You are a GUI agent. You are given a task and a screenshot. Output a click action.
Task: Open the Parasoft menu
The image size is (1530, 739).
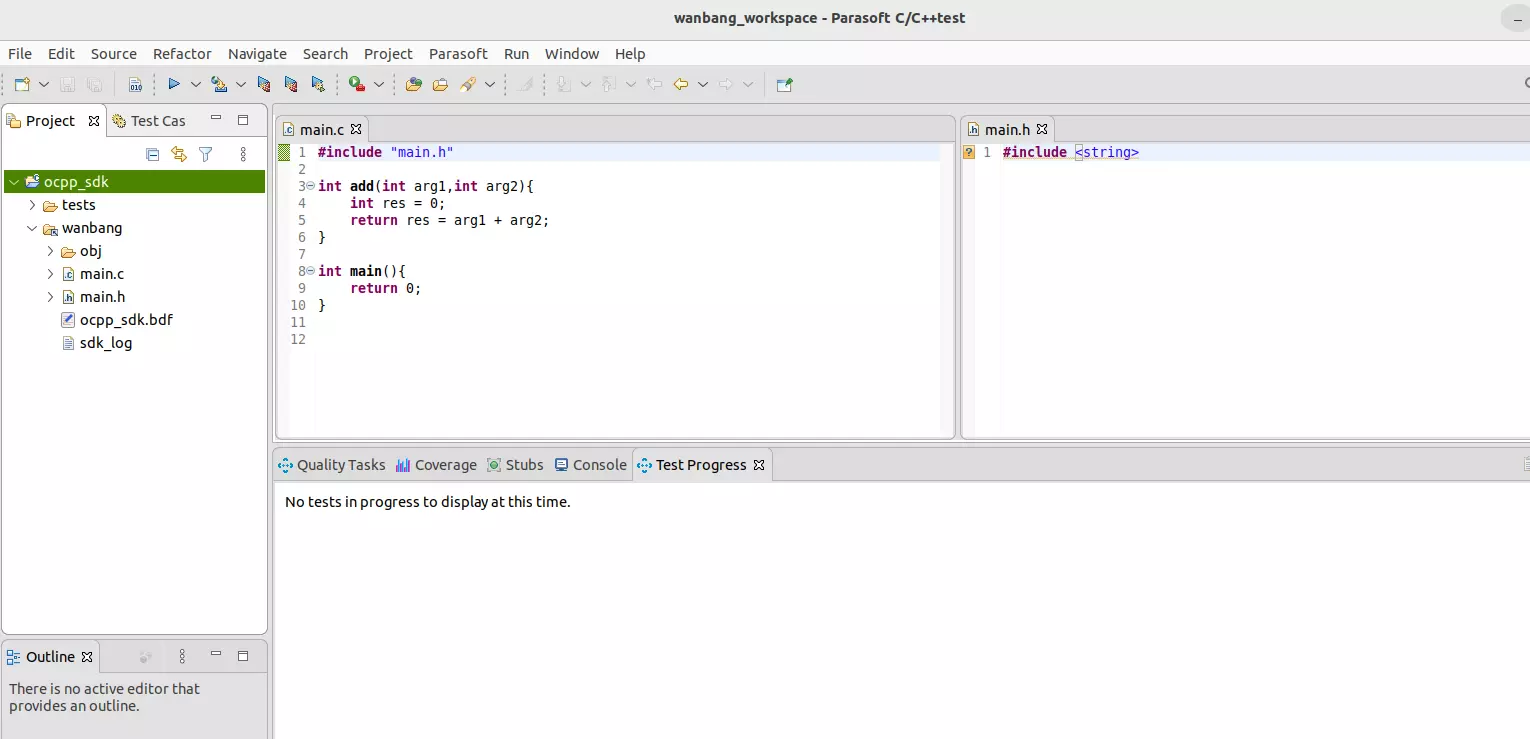(458, 54)
